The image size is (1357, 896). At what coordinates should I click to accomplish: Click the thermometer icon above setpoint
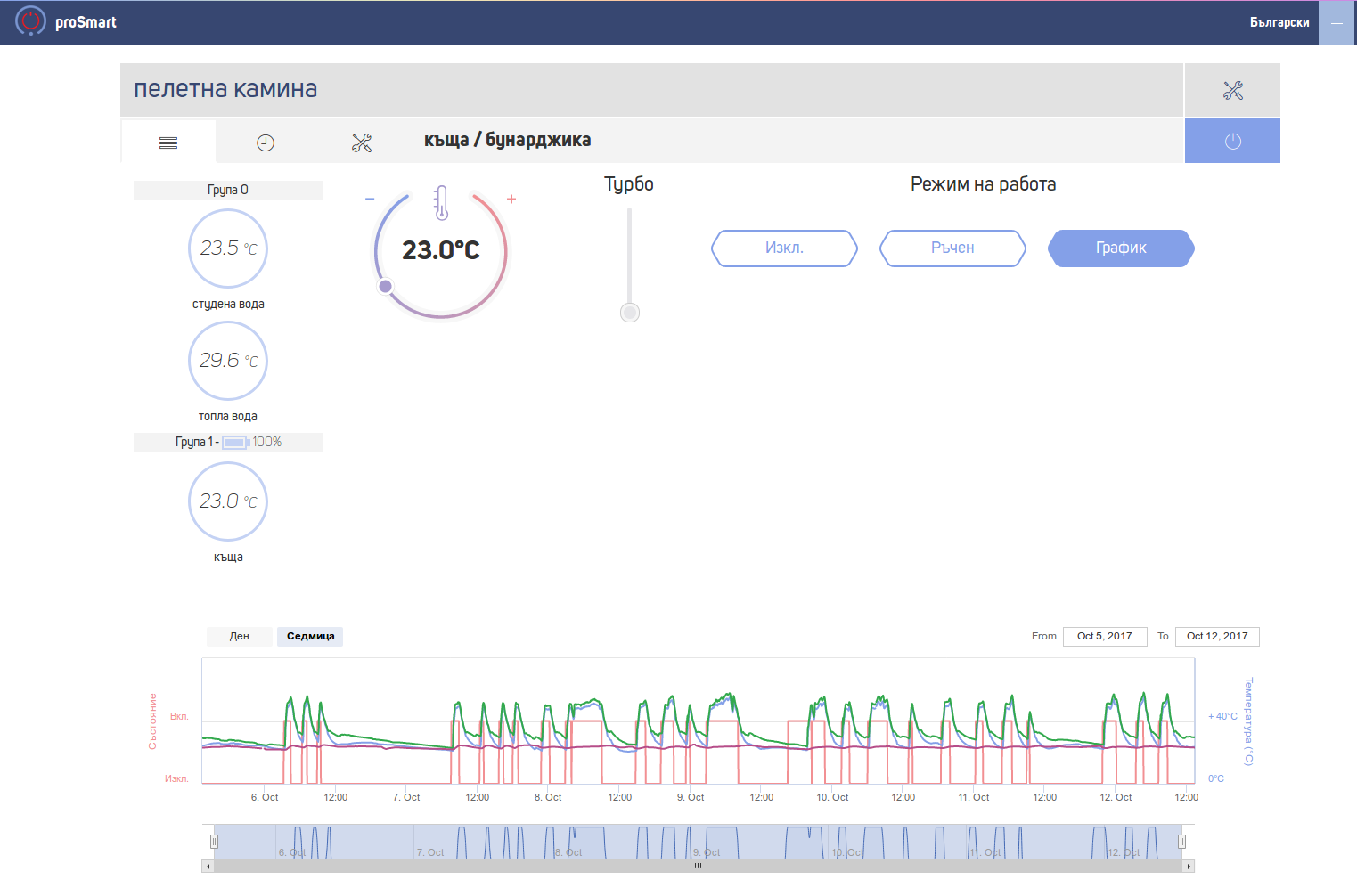click(x=441, y=203)
